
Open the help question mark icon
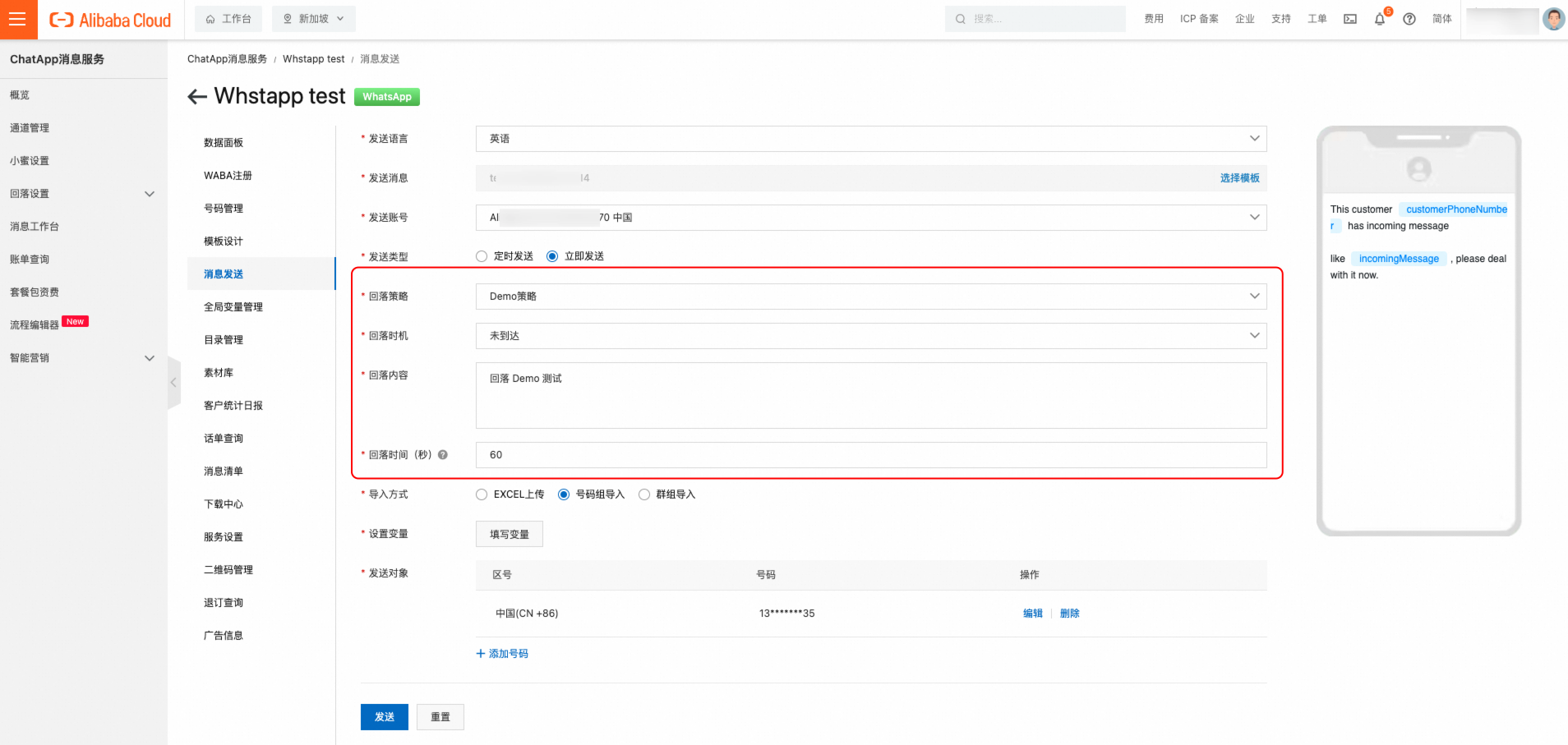click(x=1409, y=19)
